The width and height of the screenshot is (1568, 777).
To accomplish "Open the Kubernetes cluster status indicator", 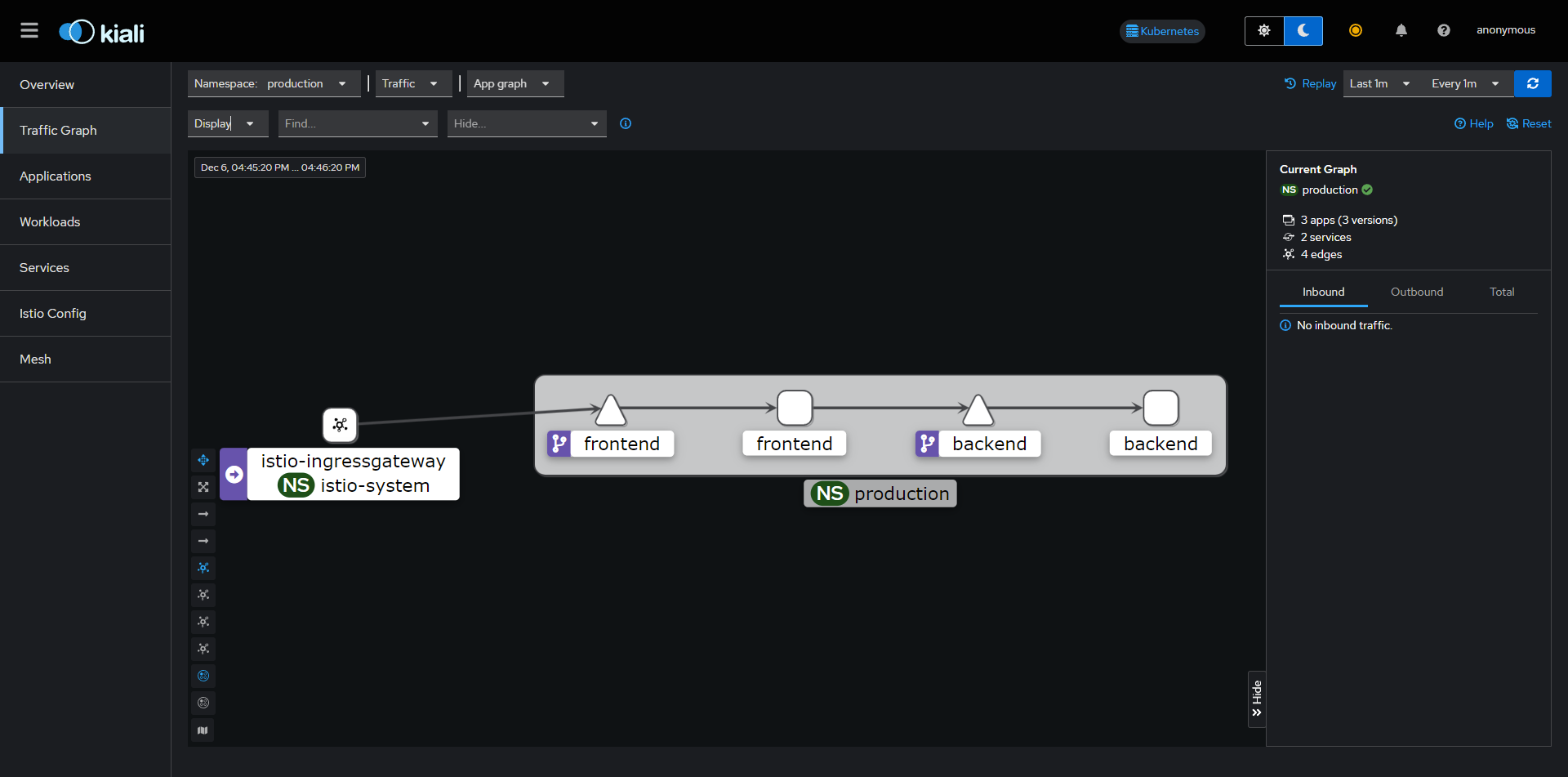I will [x=1161, y=31].
